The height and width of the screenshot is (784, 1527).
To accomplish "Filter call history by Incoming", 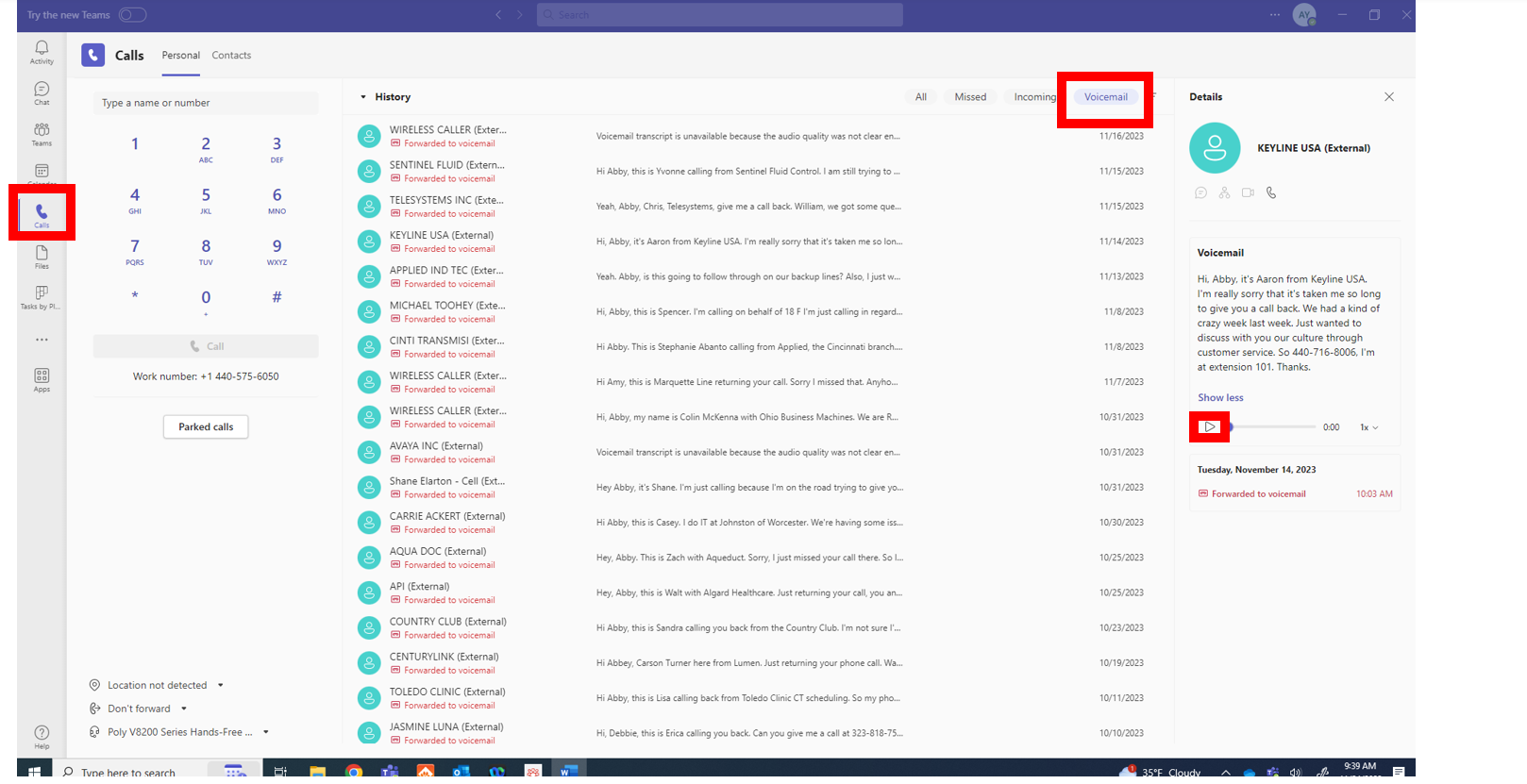I will (x=1034, y=97).
